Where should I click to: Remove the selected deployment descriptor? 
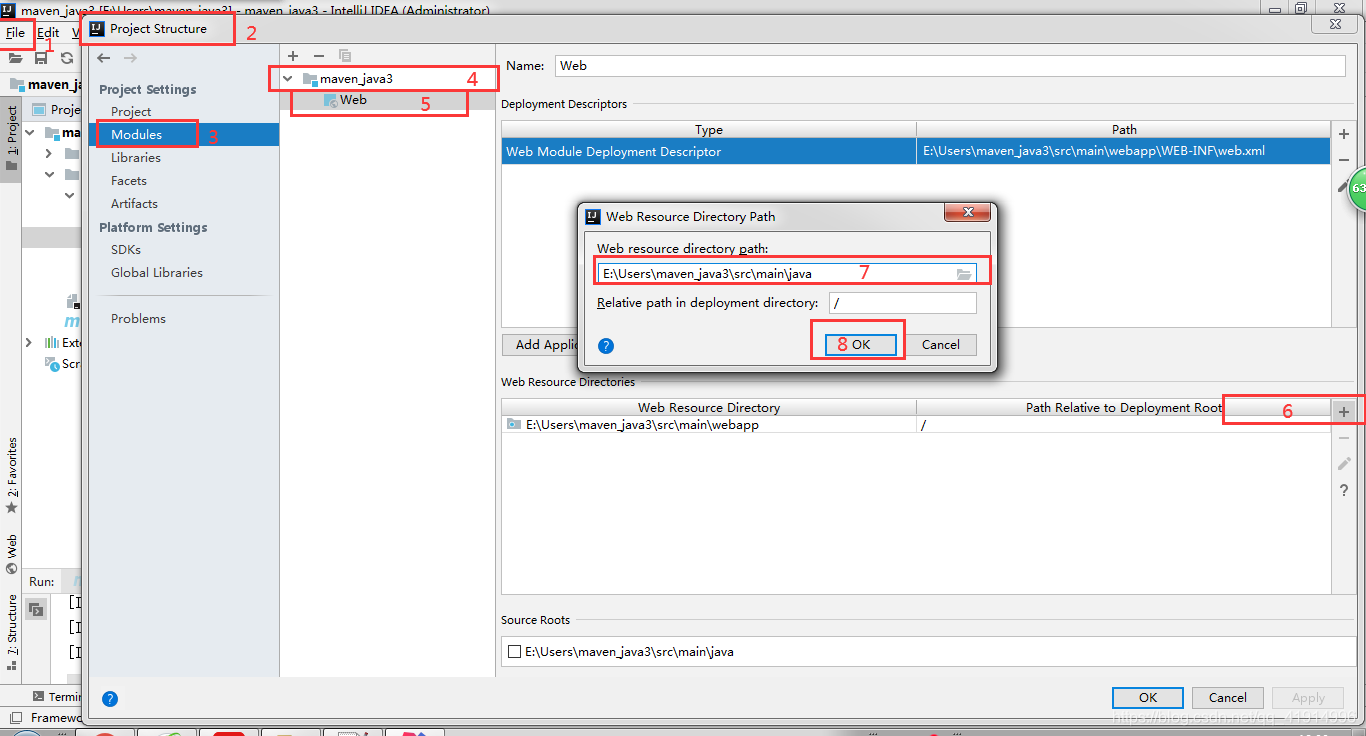pyautogui.click(x=1344, y=160)
